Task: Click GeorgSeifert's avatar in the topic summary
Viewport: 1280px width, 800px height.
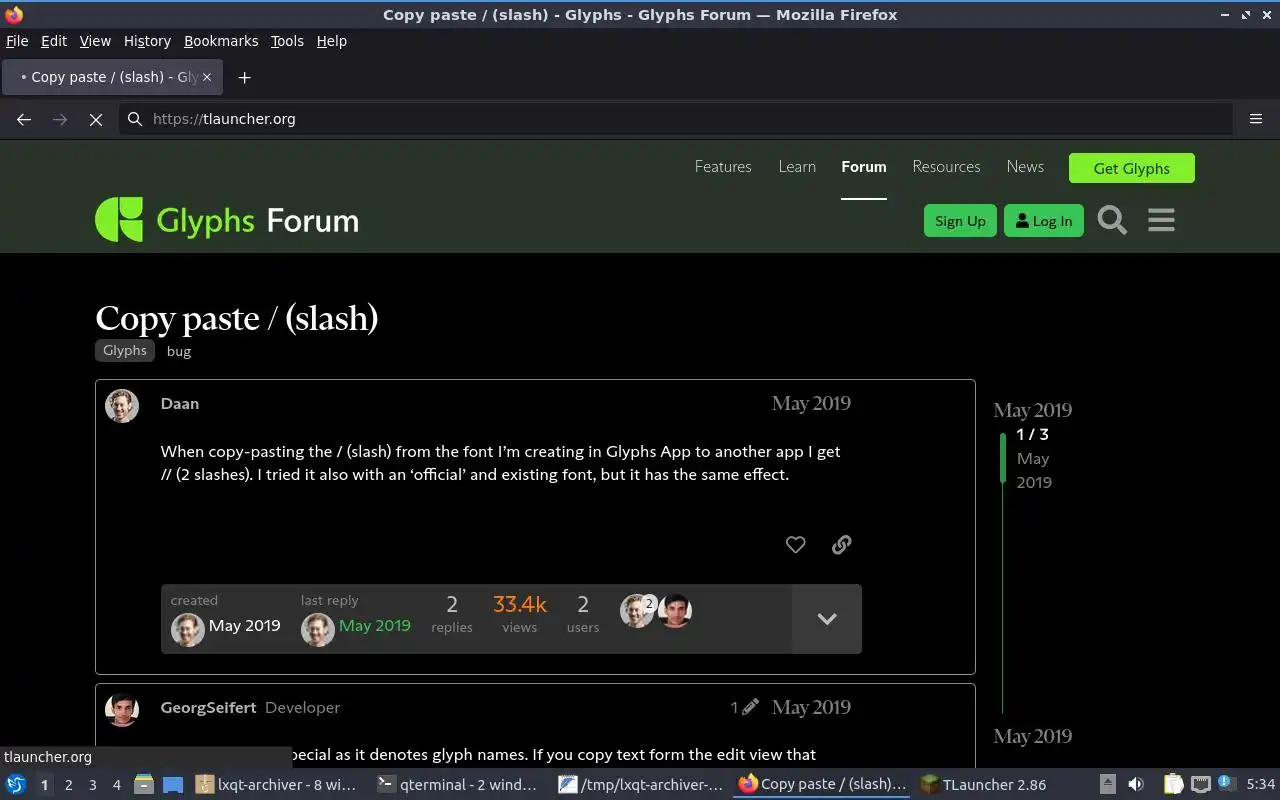Action: tap(675, 611)
